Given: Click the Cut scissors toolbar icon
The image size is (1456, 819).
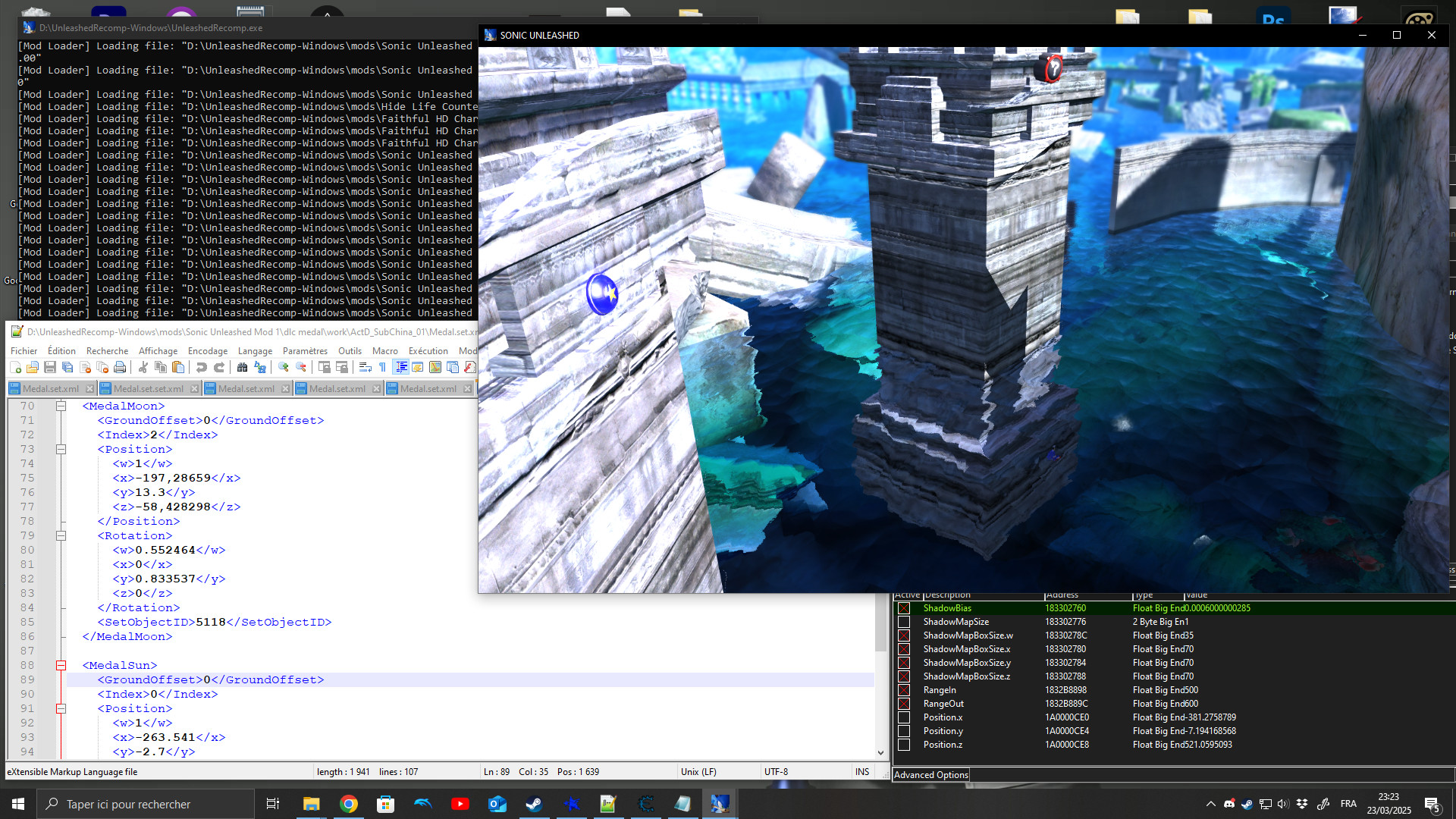Looking at the screenshot, I should [x=143, y=368].
